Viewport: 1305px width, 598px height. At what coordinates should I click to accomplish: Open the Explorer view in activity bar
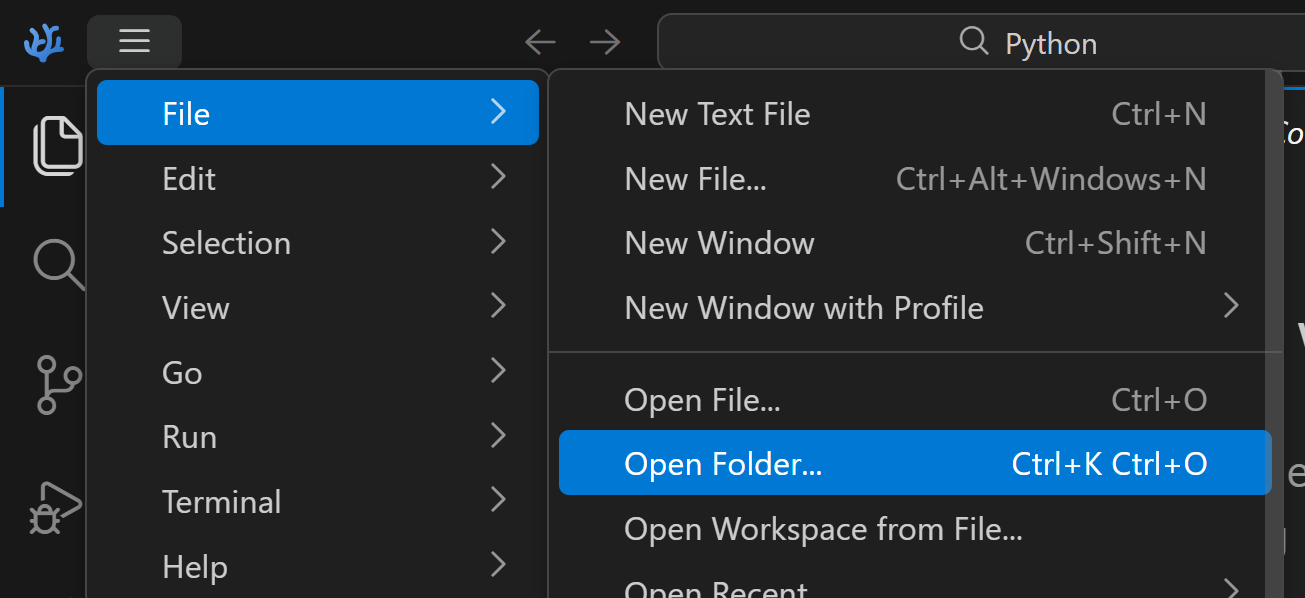click(57, 146)
